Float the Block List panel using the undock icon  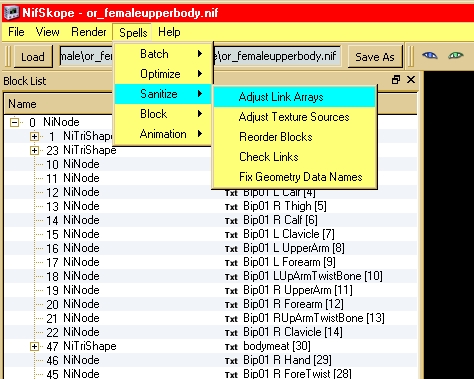(x=396, y=80)
